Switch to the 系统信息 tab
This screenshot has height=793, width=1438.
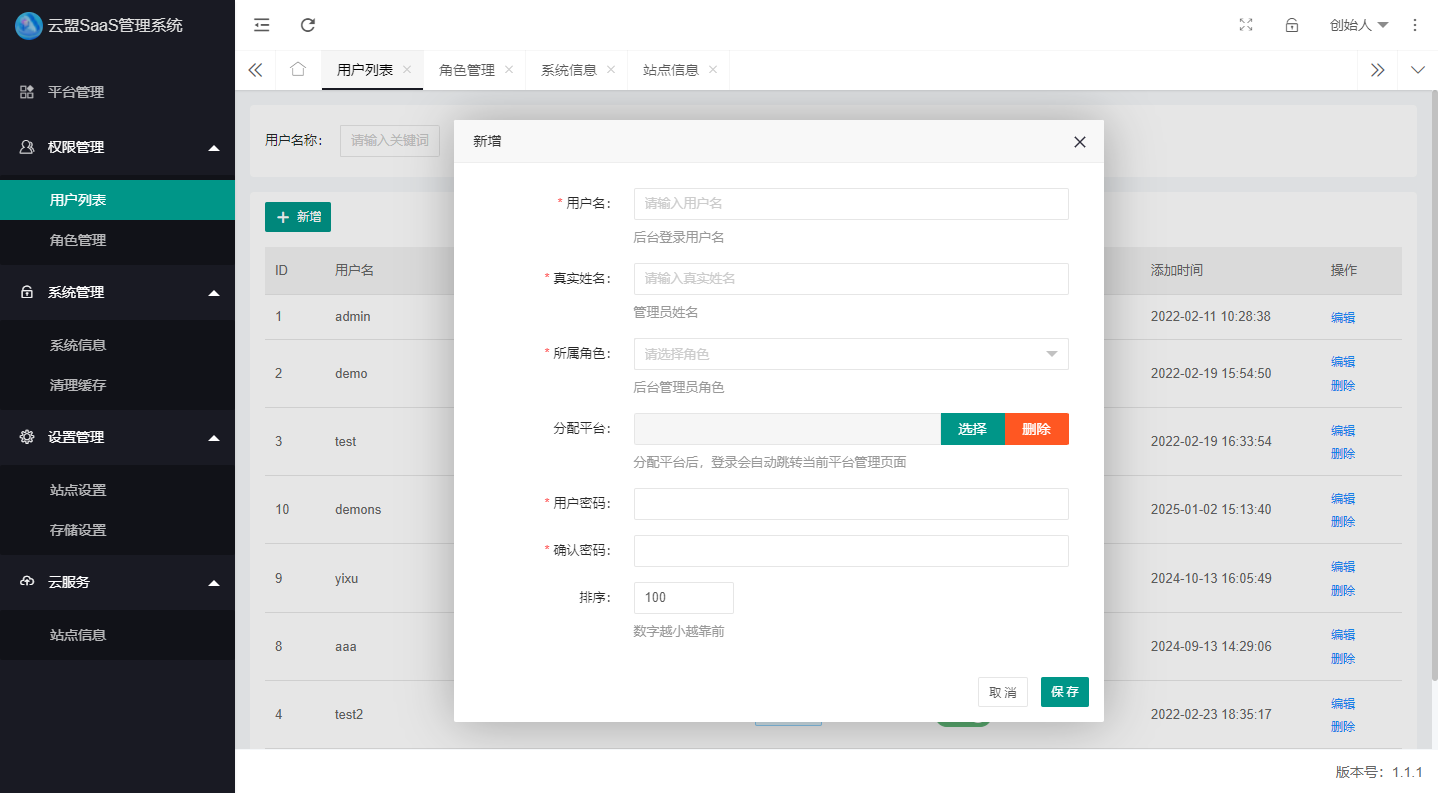click(x=570, y=69)
